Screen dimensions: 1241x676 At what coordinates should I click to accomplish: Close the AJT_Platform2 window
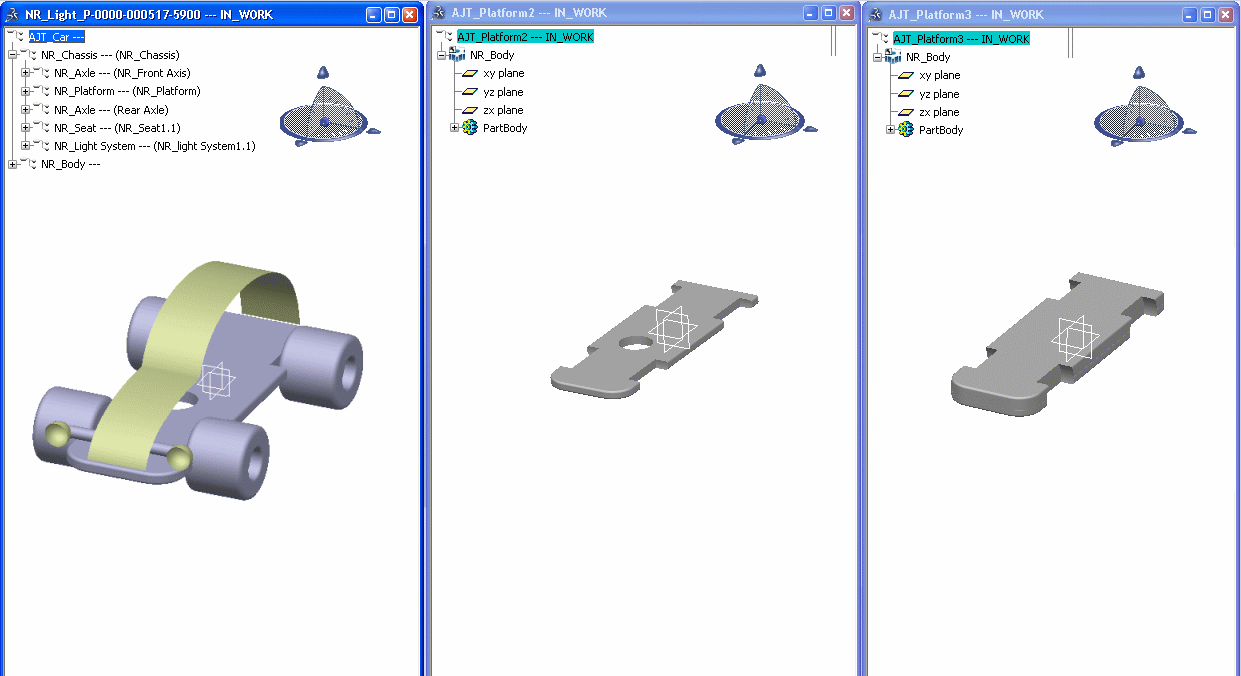tap(847, 13)
